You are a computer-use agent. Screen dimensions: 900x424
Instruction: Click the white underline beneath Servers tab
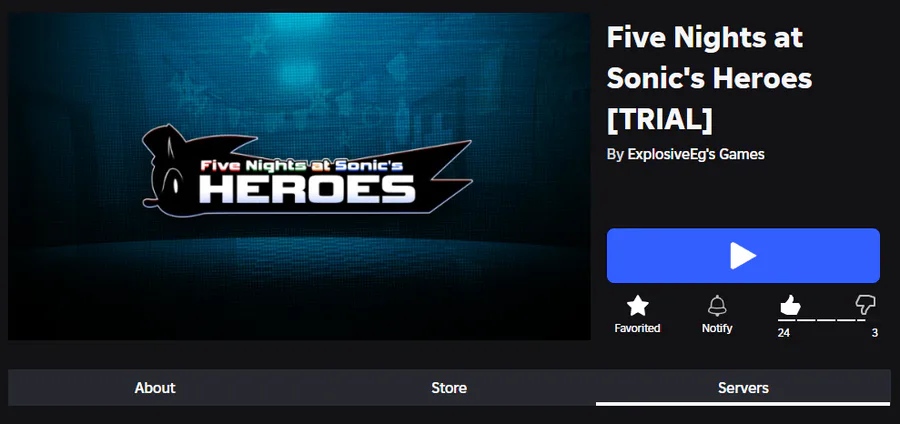click(x=743, y=404)
